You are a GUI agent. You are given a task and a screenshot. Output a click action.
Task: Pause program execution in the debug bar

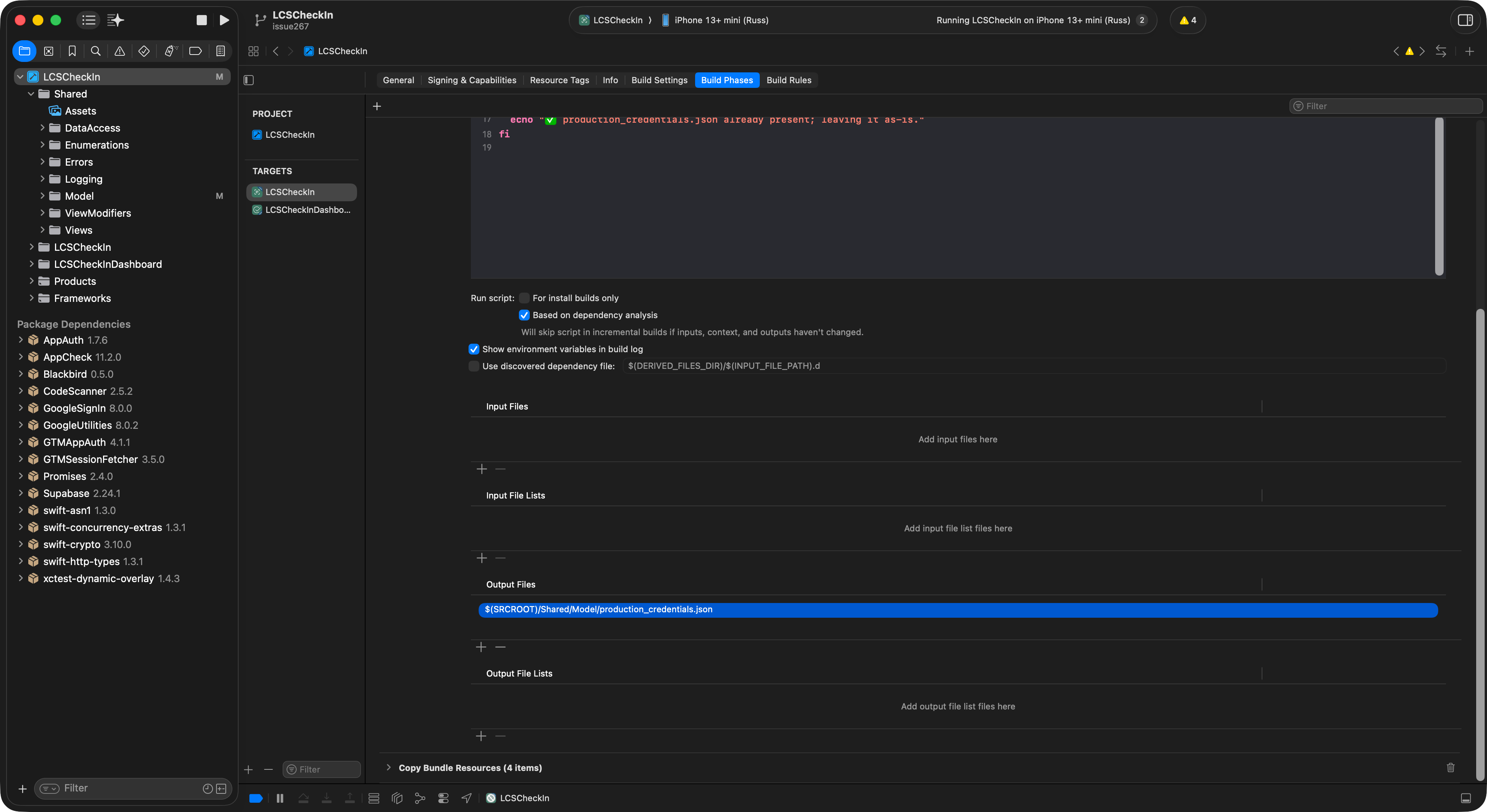pos(280,798)
